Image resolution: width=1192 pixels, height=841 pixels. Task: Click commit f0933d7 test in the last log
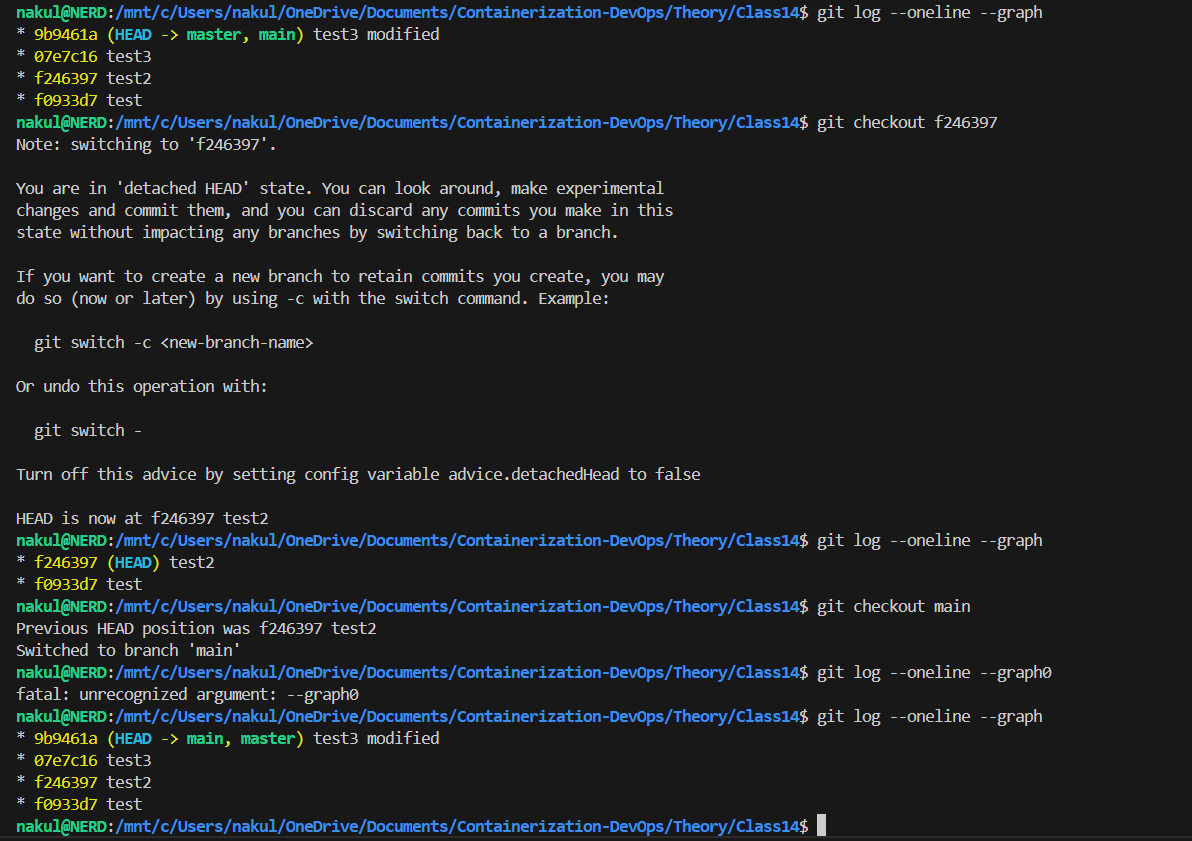(88, 805)
